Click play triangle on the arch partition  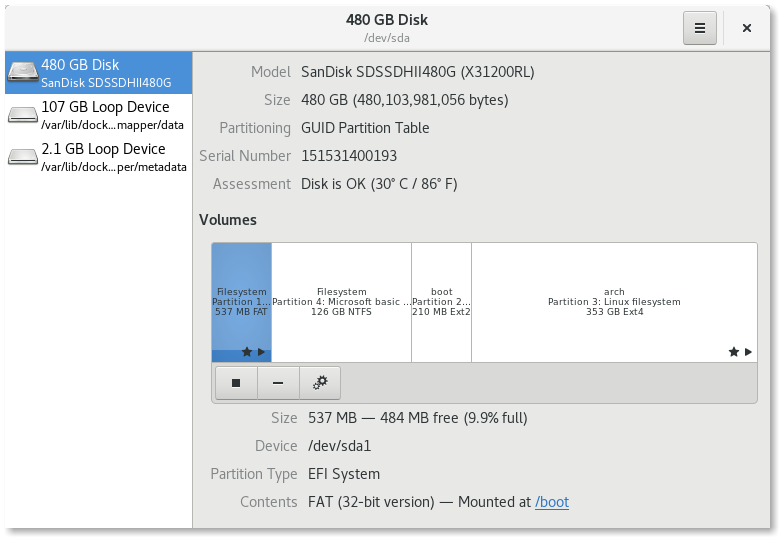[x=748, y=352]
